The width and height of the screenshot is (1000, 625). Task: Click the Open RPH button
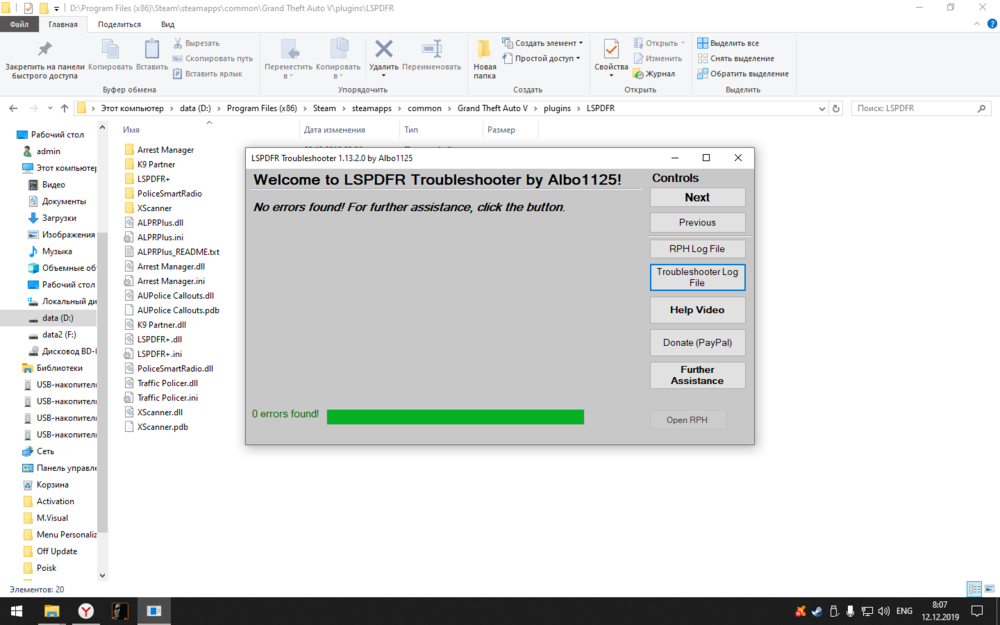click(688, 420)
